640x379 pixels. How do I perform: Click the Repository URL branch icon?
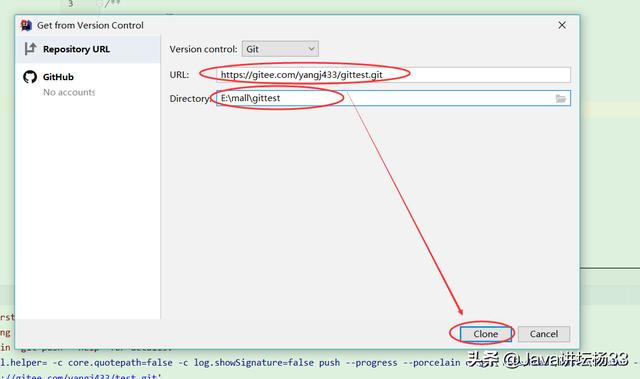[x=30, y=49]
